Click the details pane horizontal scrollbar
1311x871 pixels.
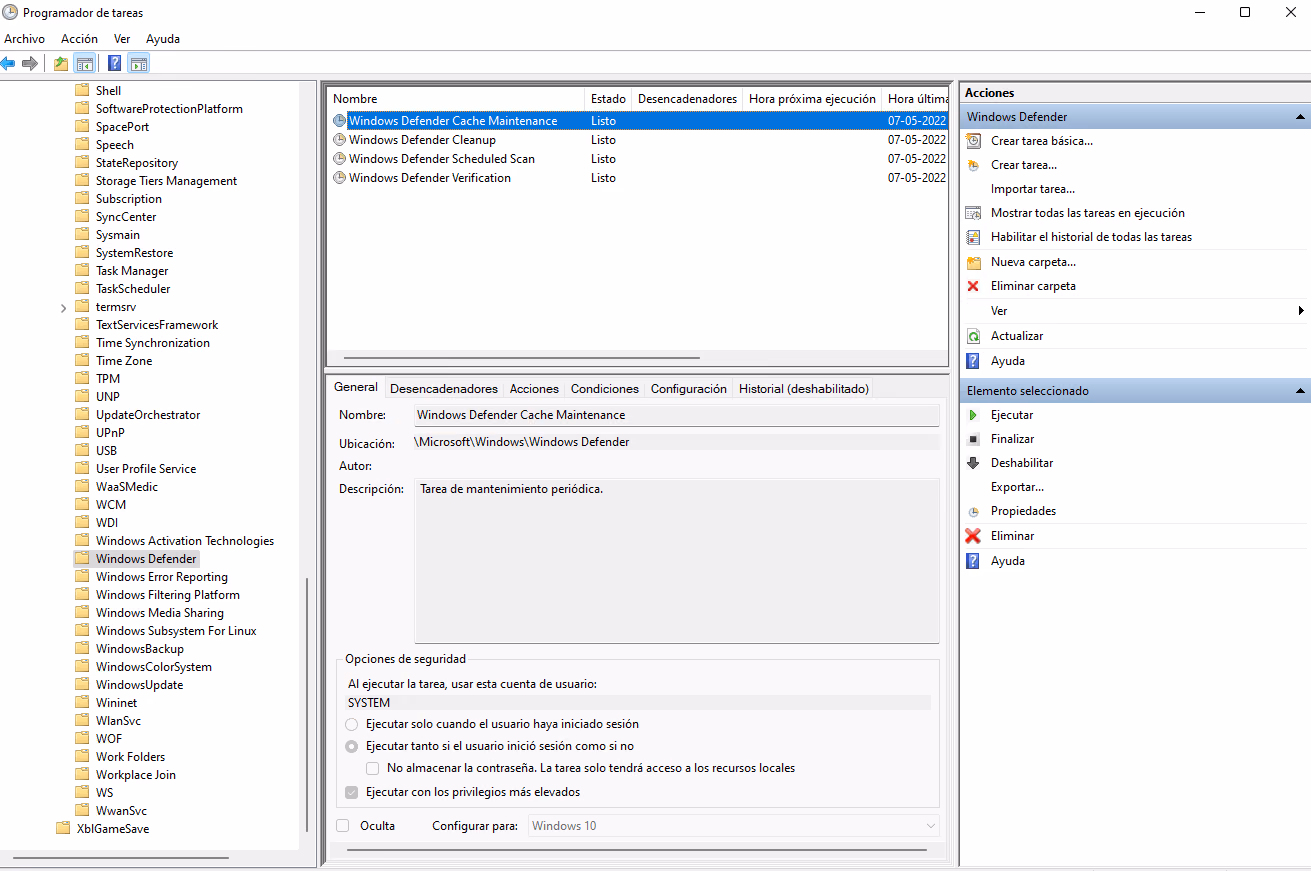click(635, 850)
